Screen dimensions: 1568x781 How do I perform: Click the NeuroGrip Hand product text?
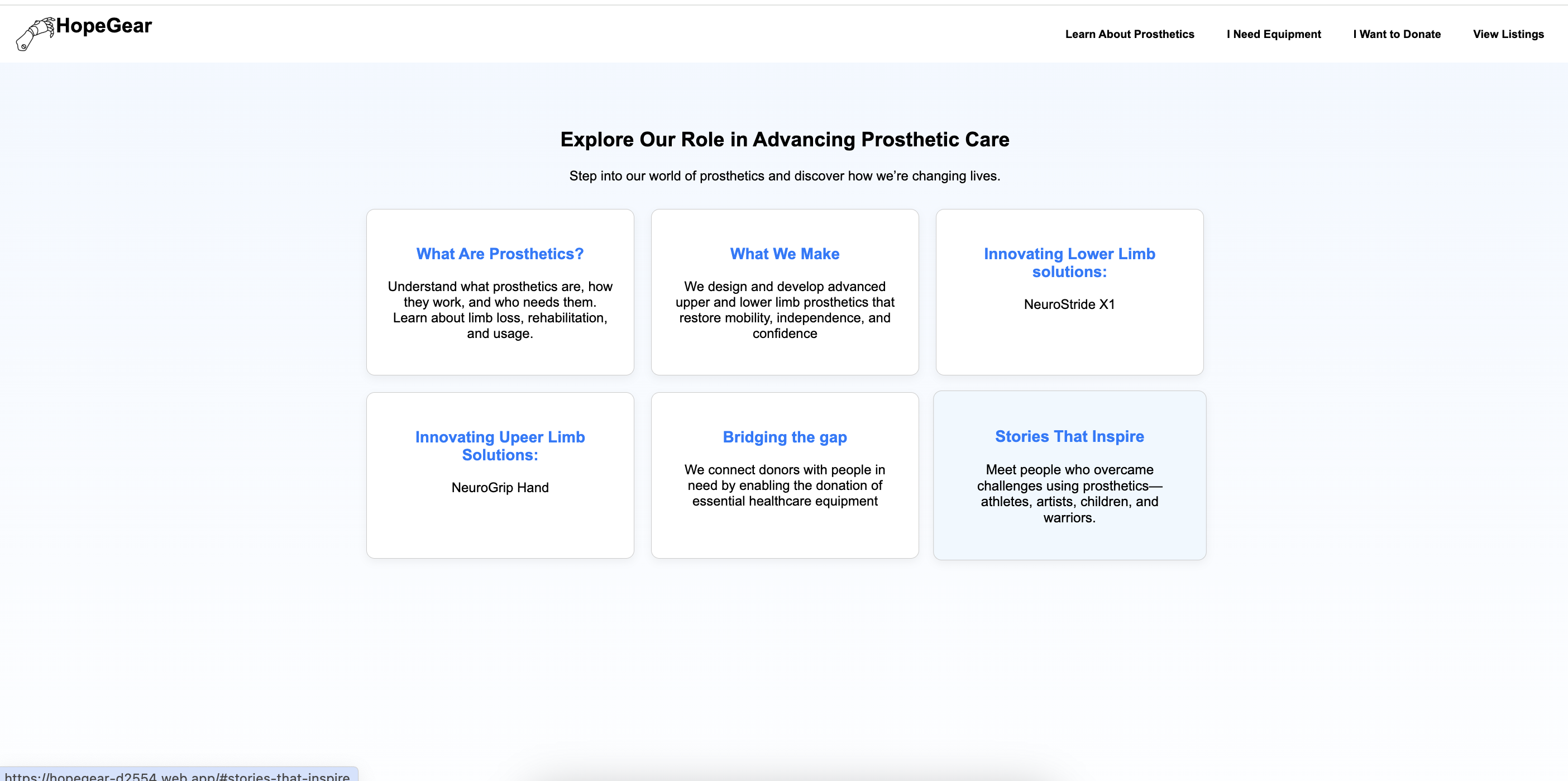pos(500,487)
